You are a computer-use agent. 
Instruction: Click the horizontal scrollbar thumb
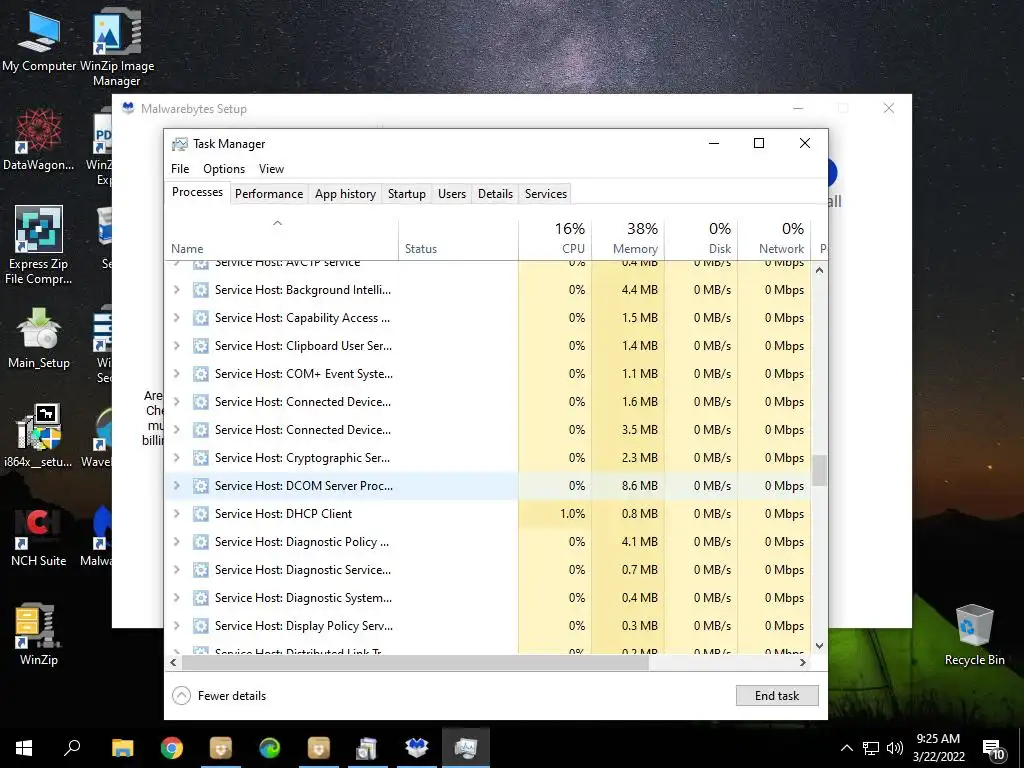(415, 662)
